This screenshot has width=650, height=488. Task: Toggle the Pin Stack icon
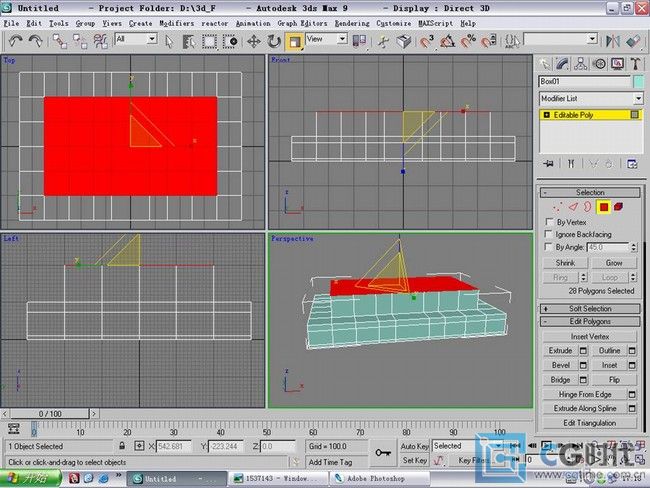[x=548, y=164]
